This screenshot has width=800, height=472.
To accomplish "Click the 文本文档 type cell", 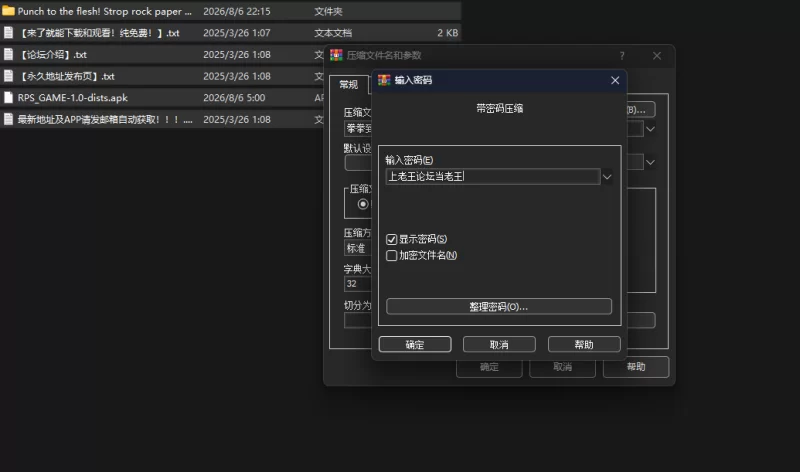I will (x=333, y=33).
